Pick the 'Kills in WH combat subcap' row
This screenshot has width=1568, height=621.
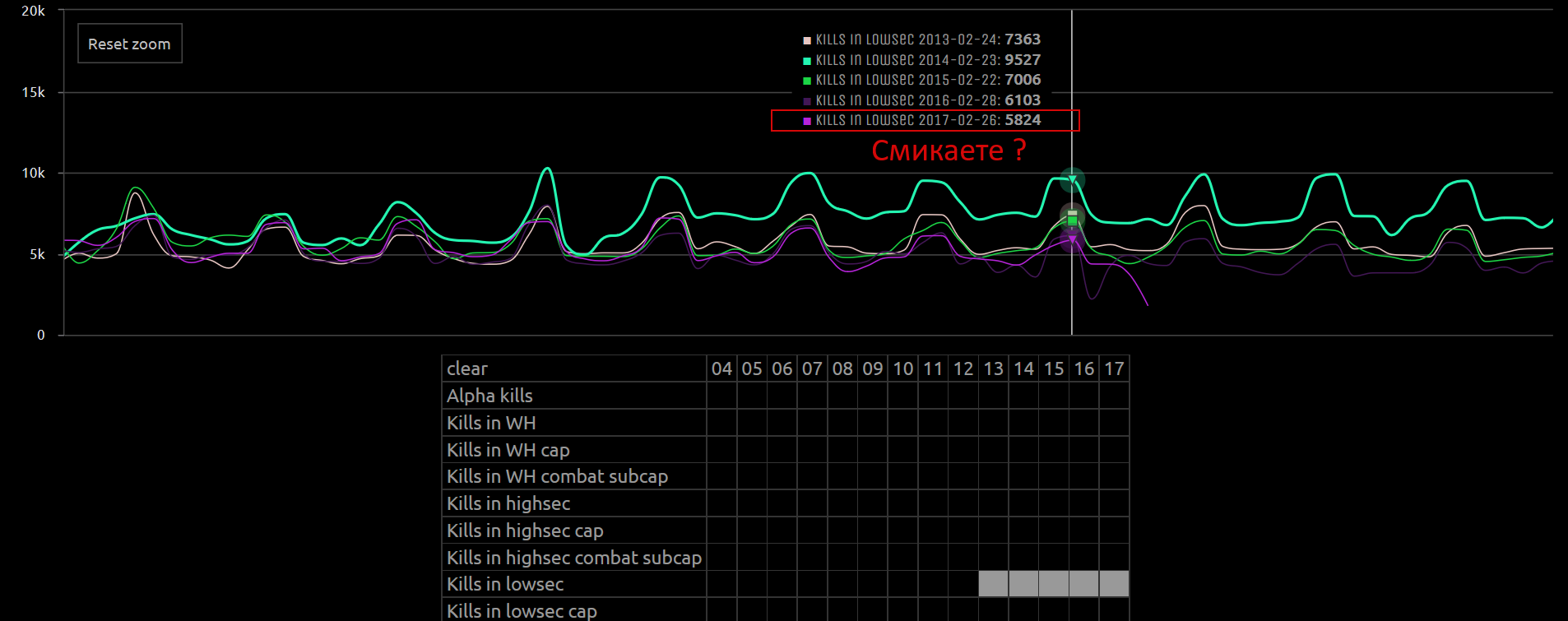[574, 476]
